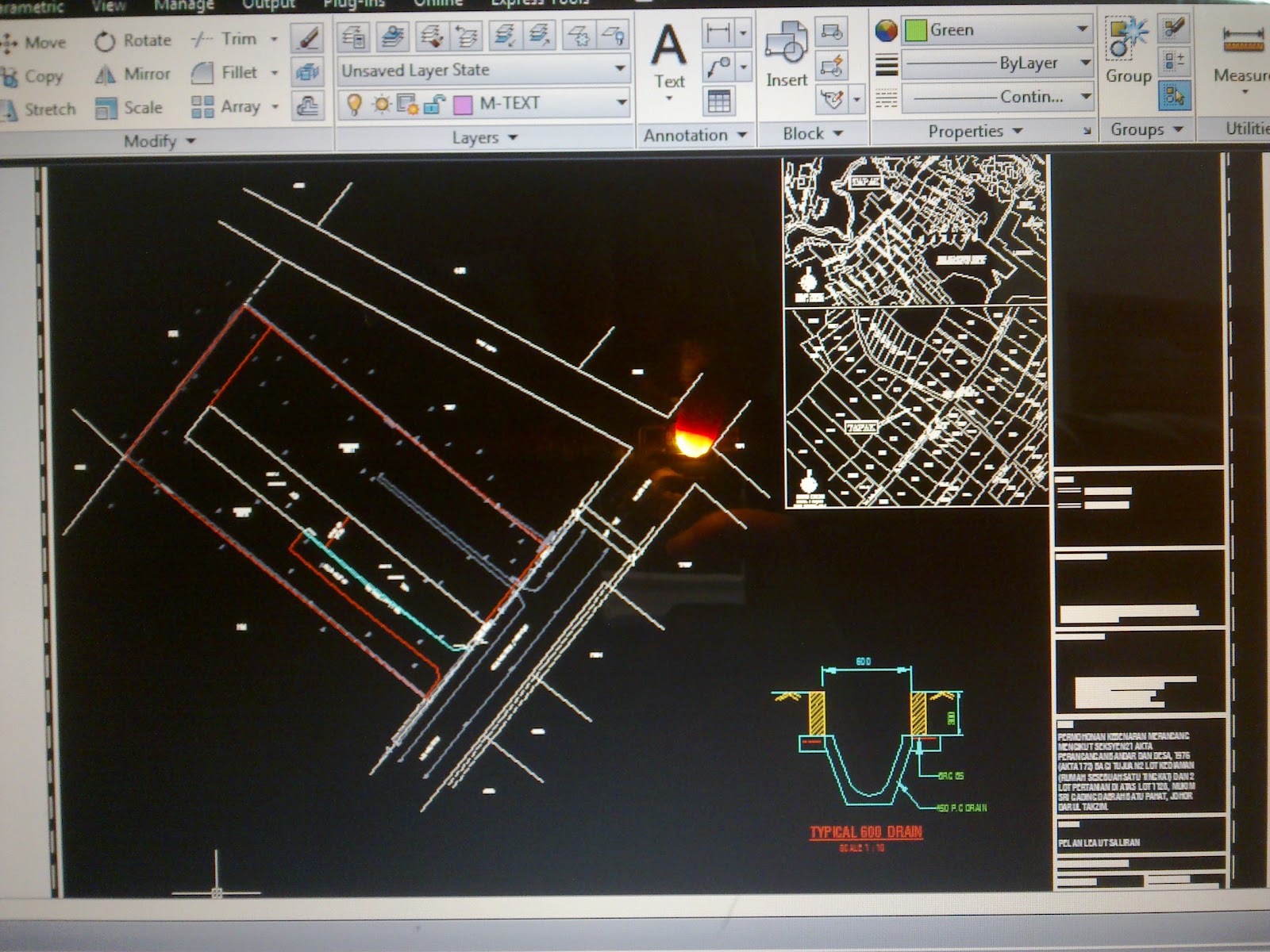Switch to the View ribbon tab

(x=109, y=6)
